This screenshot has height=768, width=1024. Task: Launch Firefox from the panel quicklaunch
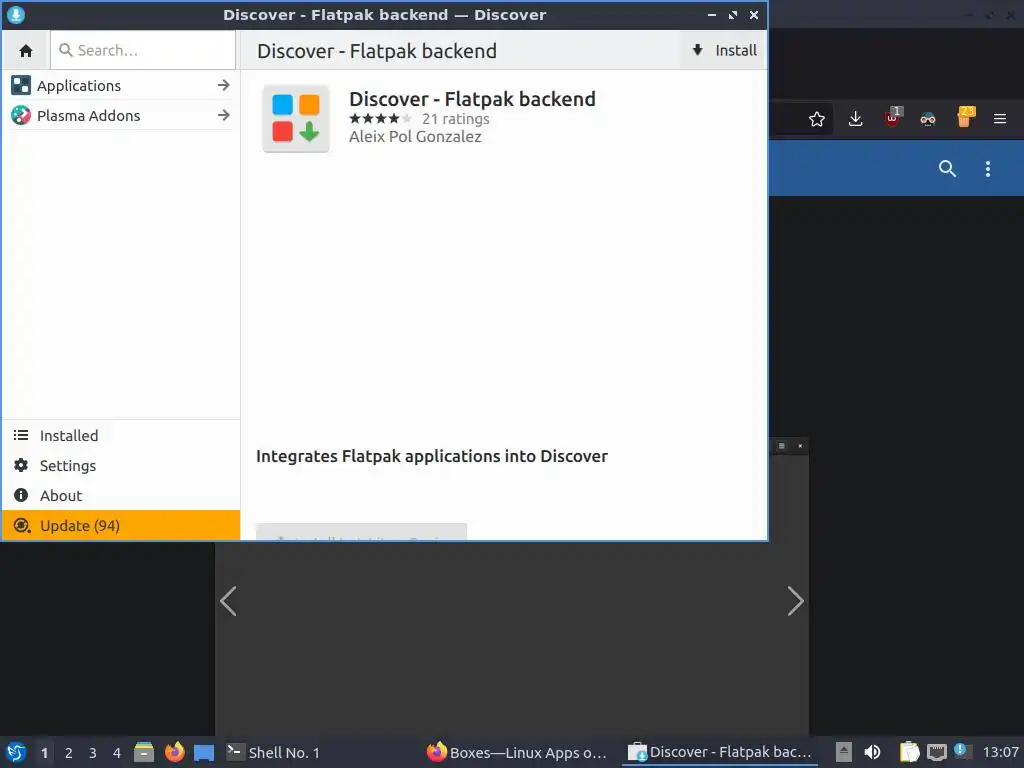point(174,752)
